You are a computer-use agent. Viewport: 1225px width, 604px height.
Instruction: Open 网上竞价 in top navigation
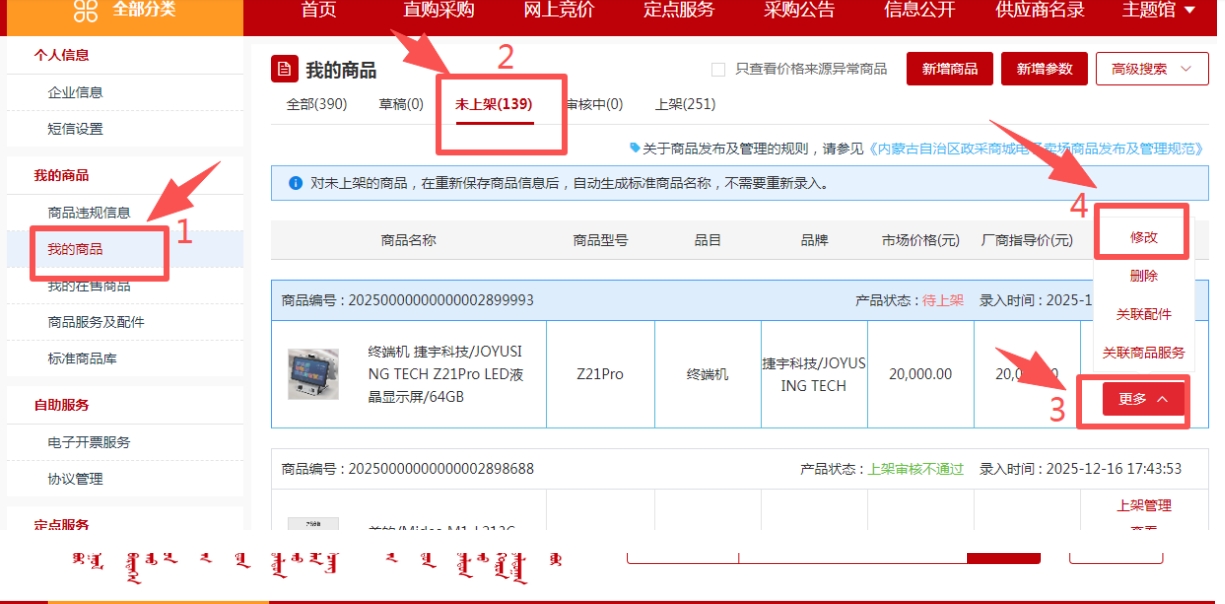(x=558, y=10)
